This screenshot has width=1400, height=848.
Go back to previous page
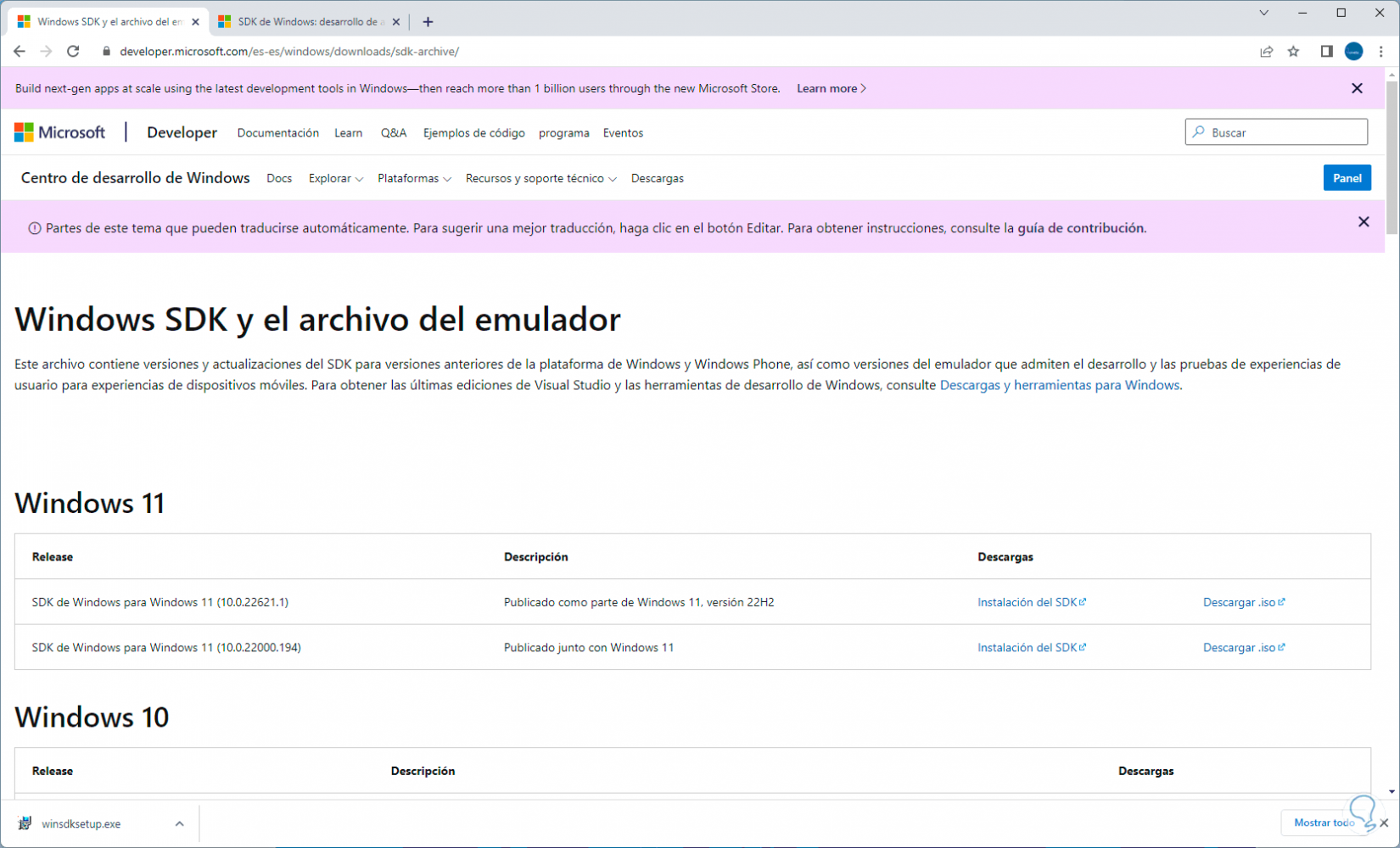point(20,52)
